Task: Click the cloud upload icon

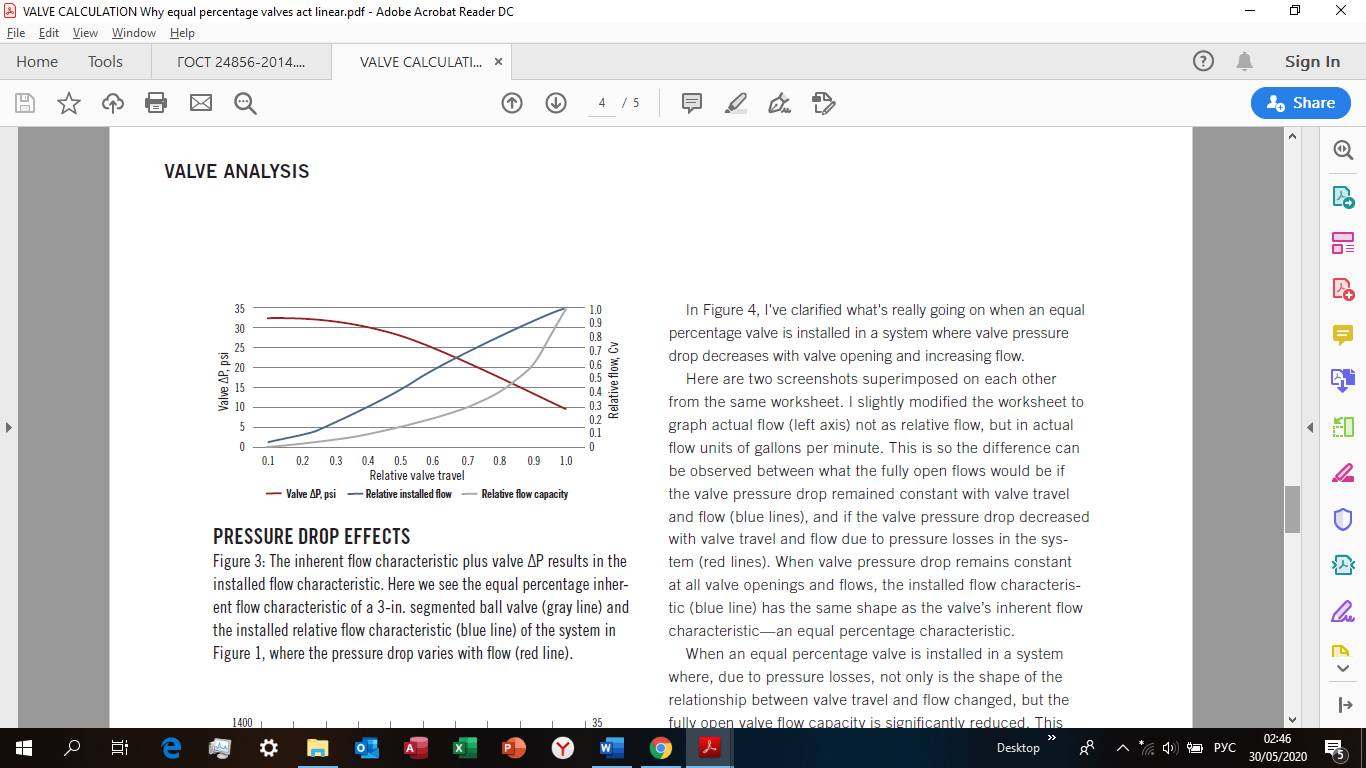Action: point(113,103)
